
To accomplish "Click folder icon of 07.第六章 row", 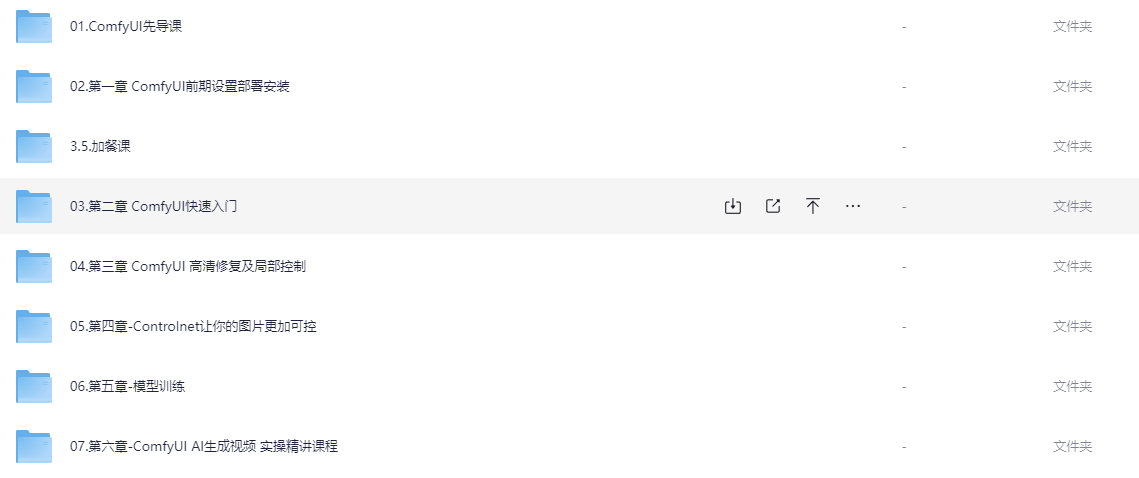I will tap(33, 446).
